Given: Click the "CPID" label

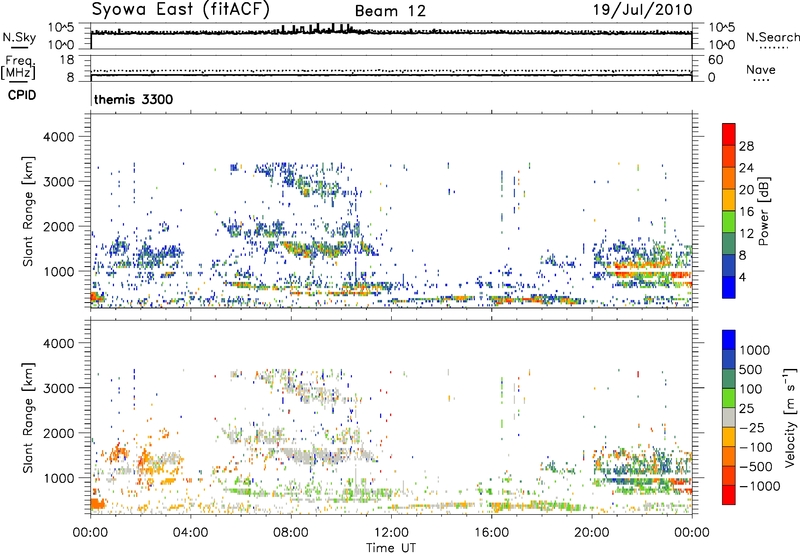Looking at the screenshot, I should pos(22,95).
